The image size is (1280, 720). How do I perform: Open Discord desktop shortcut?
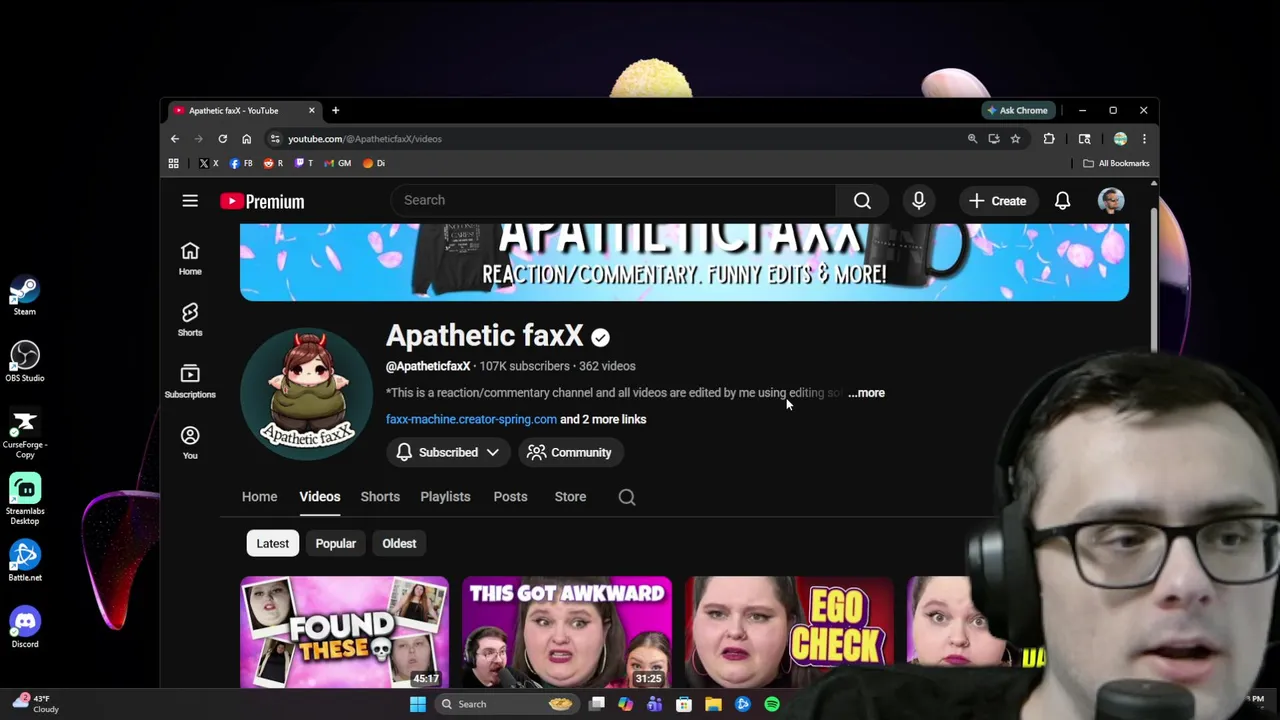click(25, 628)
